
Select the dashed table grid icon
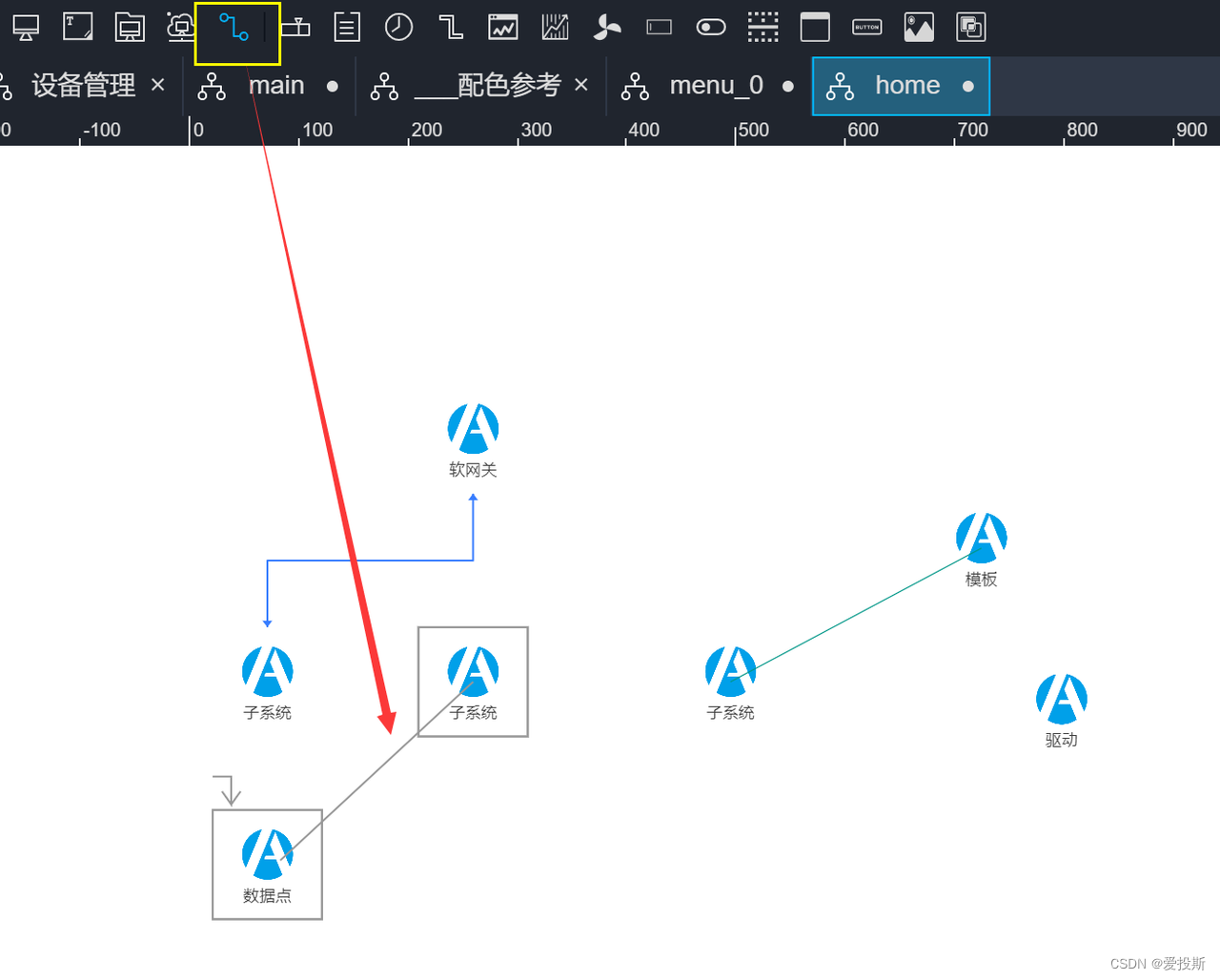point(762,28)
